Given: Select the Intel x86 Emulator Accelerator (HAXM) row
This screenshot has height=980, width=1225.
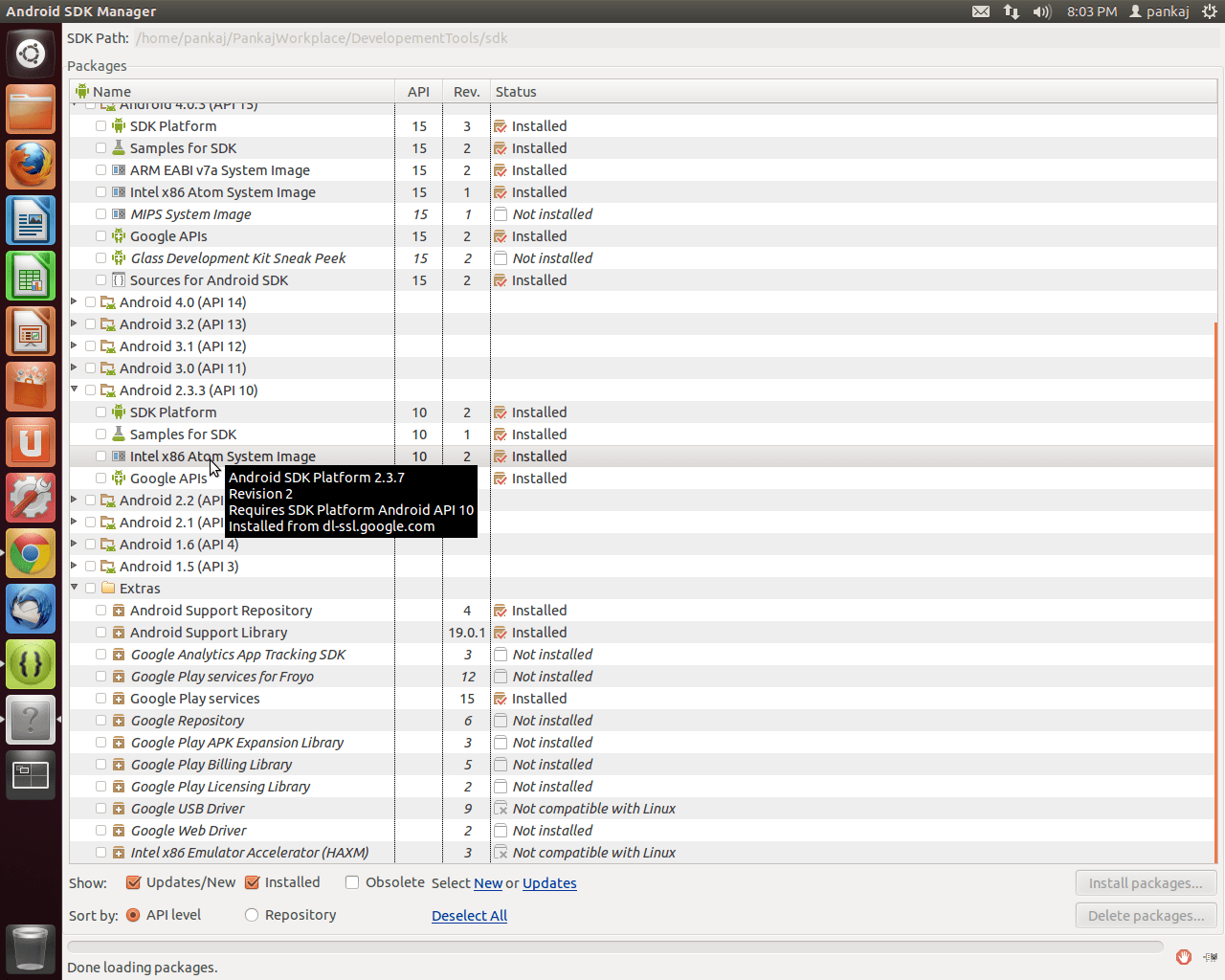Looking at the screenshot, I should coord(641,853).
